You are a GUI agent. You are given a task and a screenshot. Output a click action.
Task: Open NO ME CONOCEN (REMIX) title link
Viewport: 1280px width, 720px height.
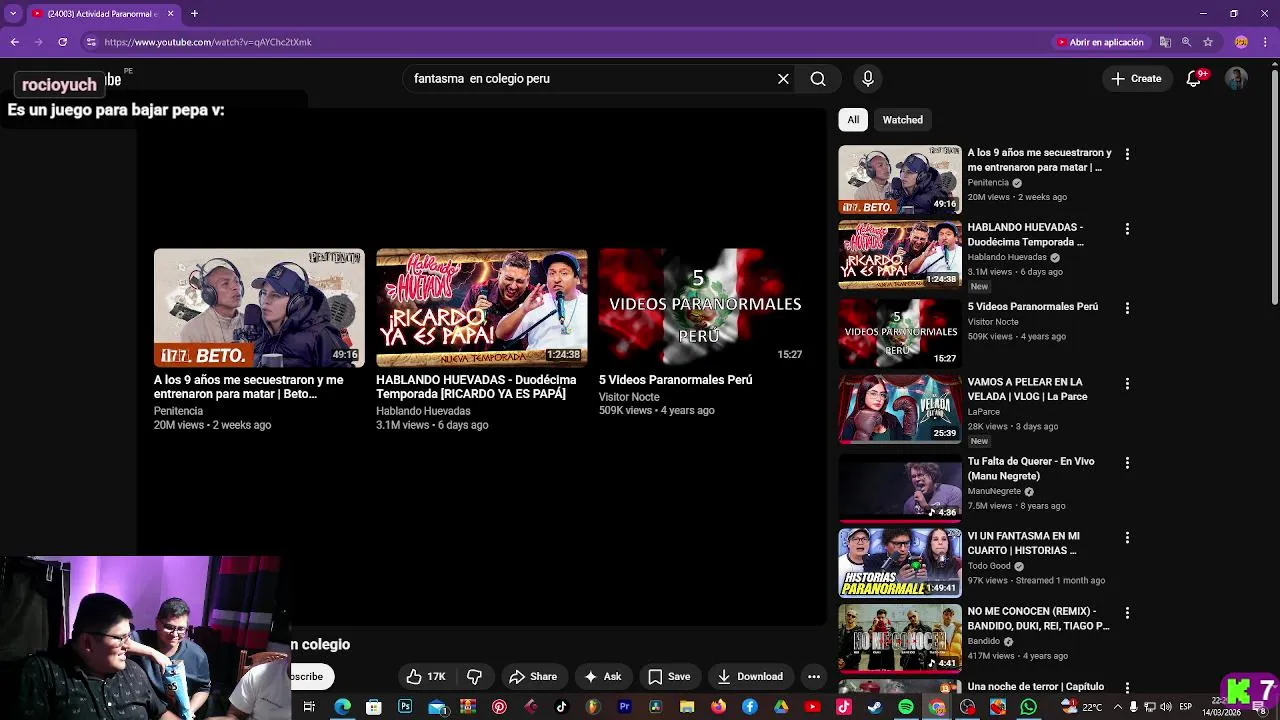point(1038,618)
